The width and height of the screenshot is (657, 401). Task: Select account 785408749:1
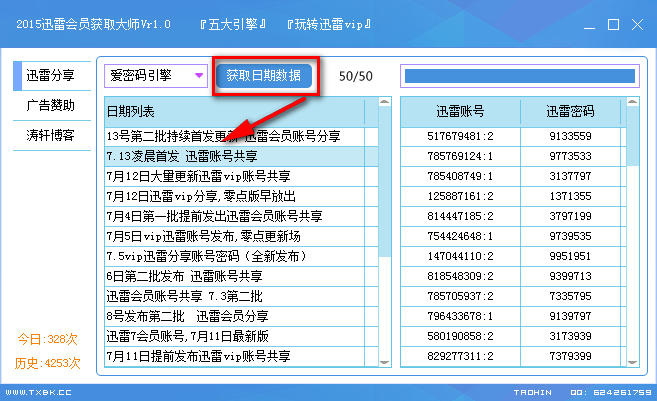[x=460, y=176]
